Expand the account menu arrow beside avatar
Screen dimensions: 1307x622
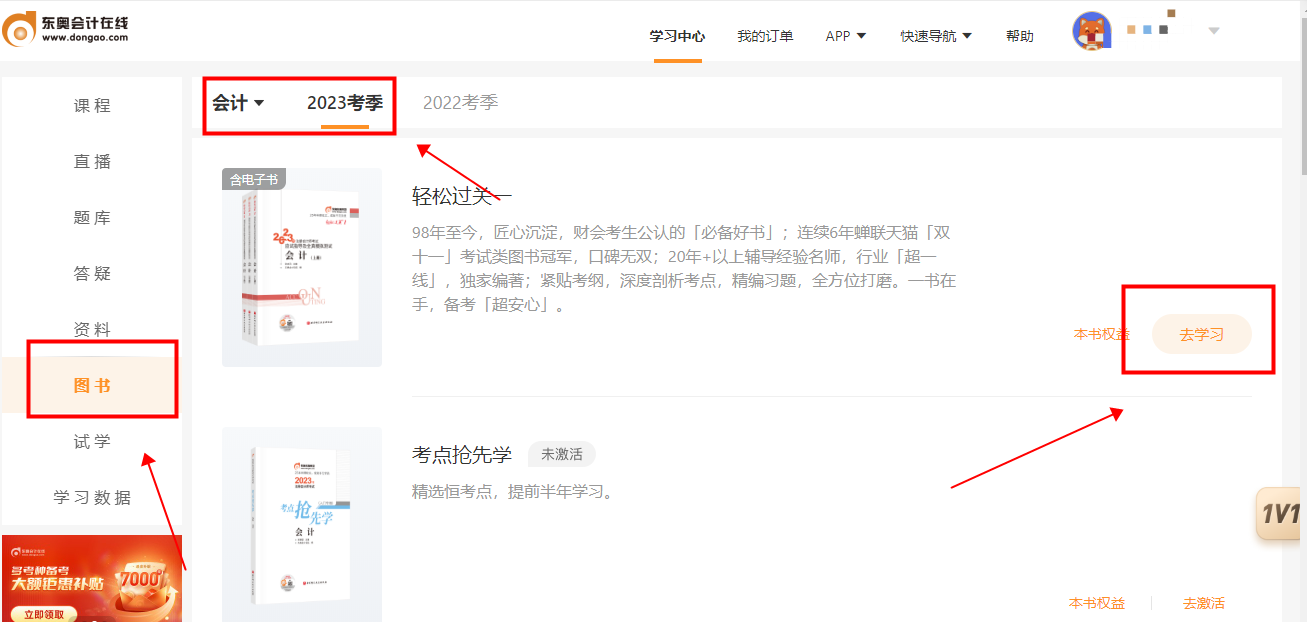(x=1213, y=31)
